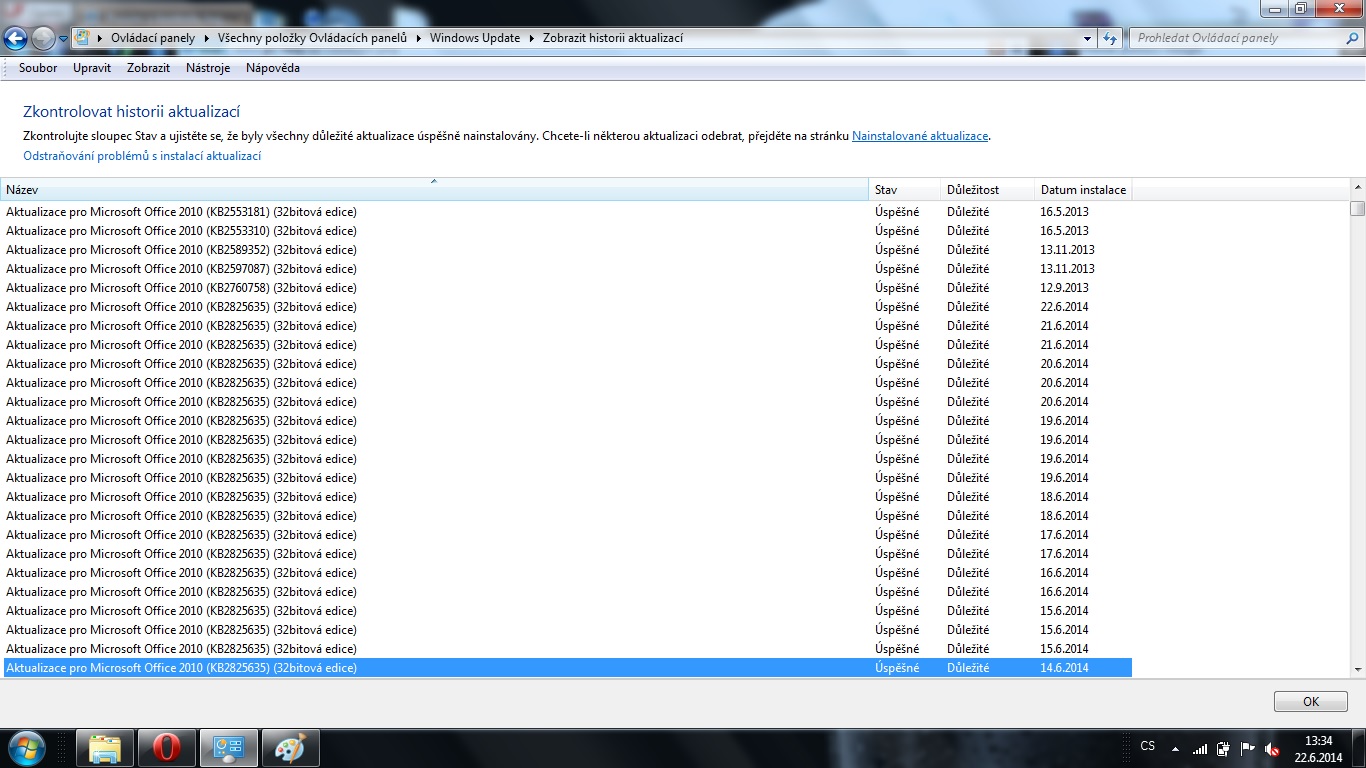Click the Forward navigation arrow button
The width and height of the screenshot is (1366, 768).
43,39
